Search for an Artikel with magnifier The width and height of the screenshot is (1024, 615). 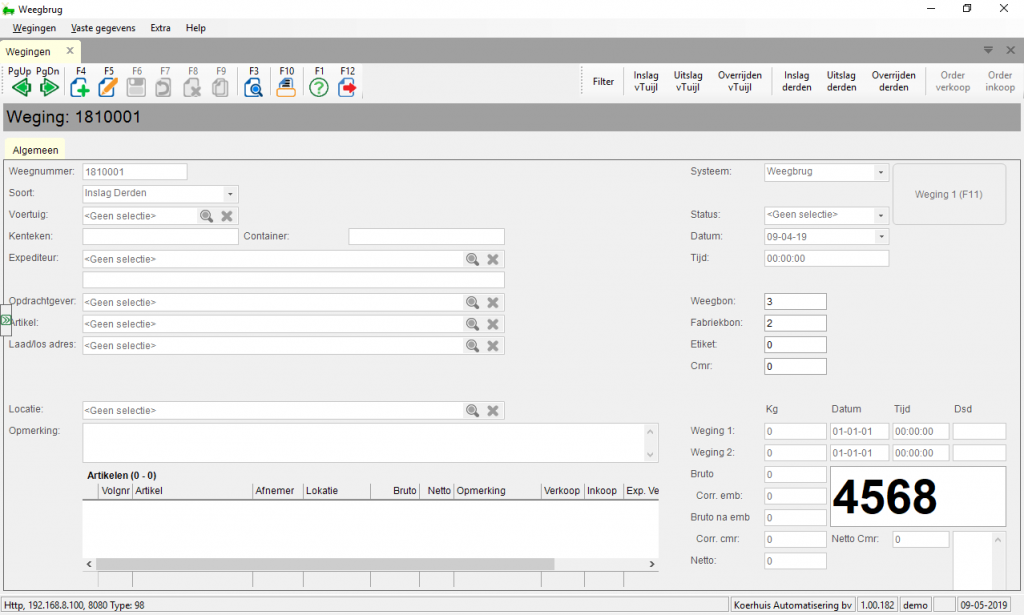click(472, 324)
